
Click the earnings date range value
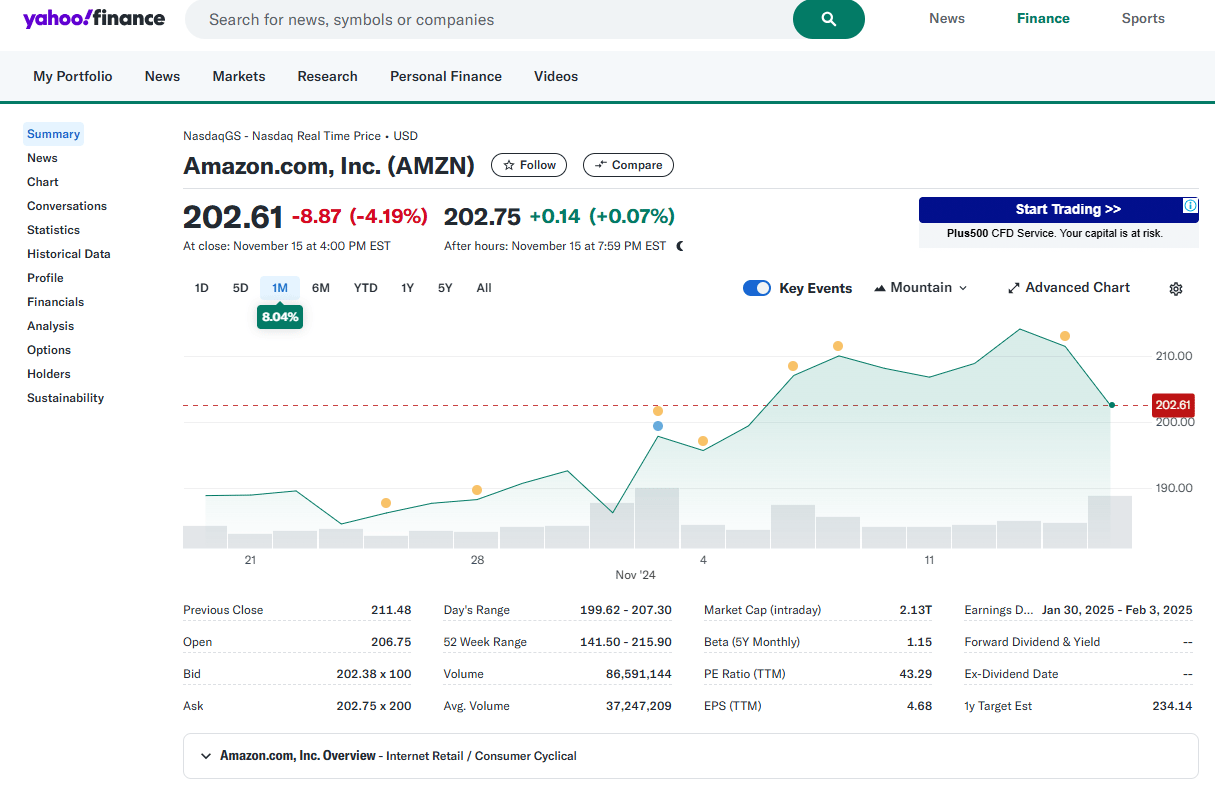click(1117, 610)
